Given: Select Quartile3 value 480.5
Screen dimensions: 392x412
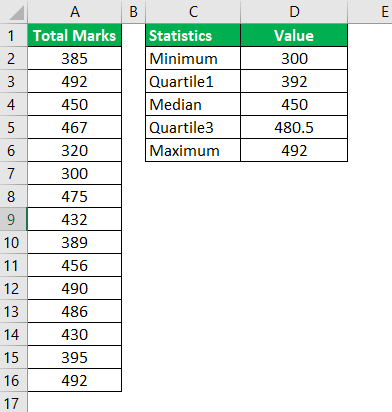Looking at the screenshot, I should (x=294, y=127).
